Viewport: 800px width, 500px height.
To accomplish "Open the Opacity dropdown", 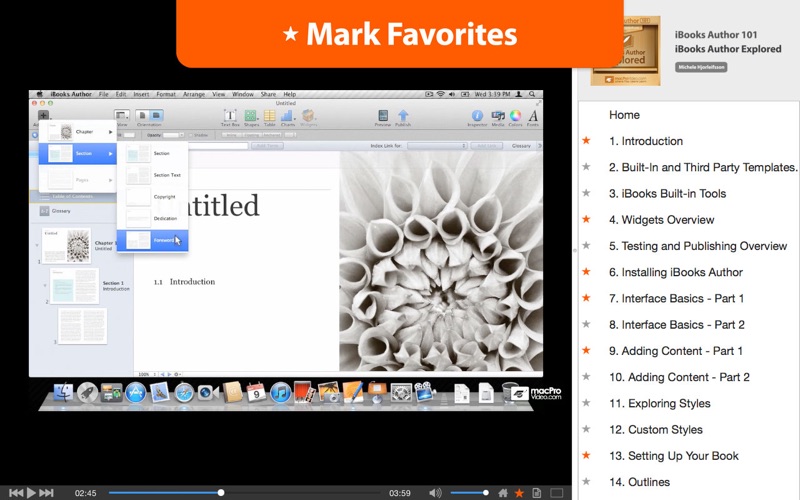I will [173, 135].
